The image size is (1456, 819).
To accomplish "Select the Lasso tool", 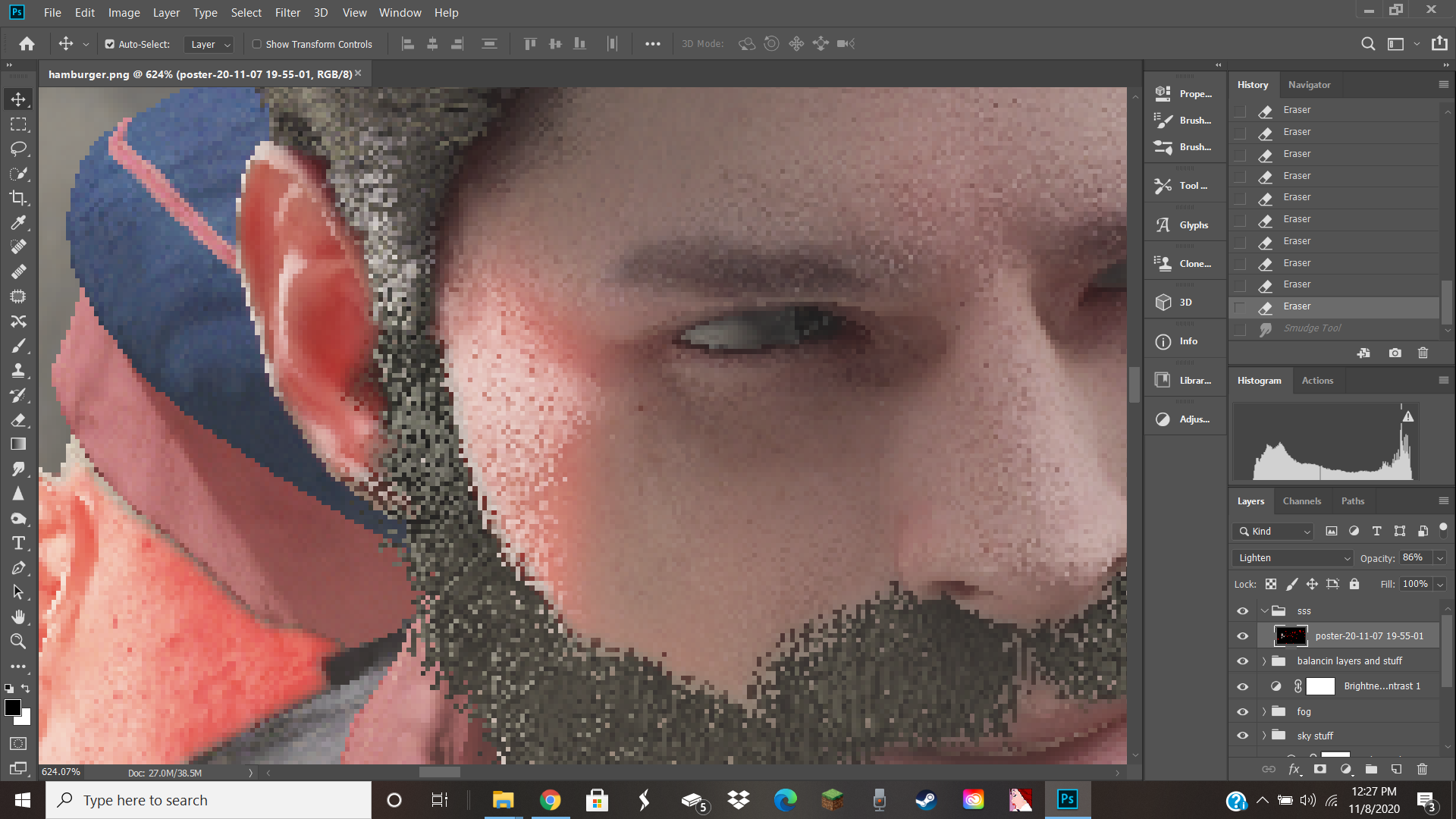I will click(18, 149).
